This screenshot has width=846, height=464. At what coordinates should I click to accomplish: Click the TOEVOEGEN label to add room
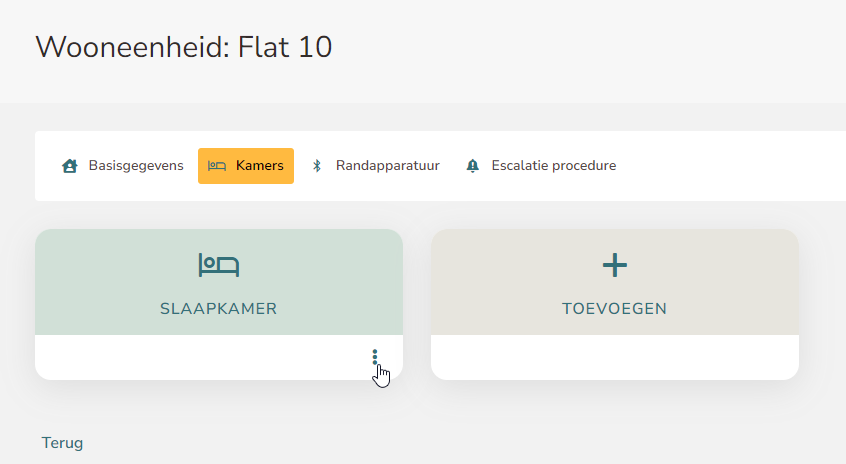coord(615,309)
